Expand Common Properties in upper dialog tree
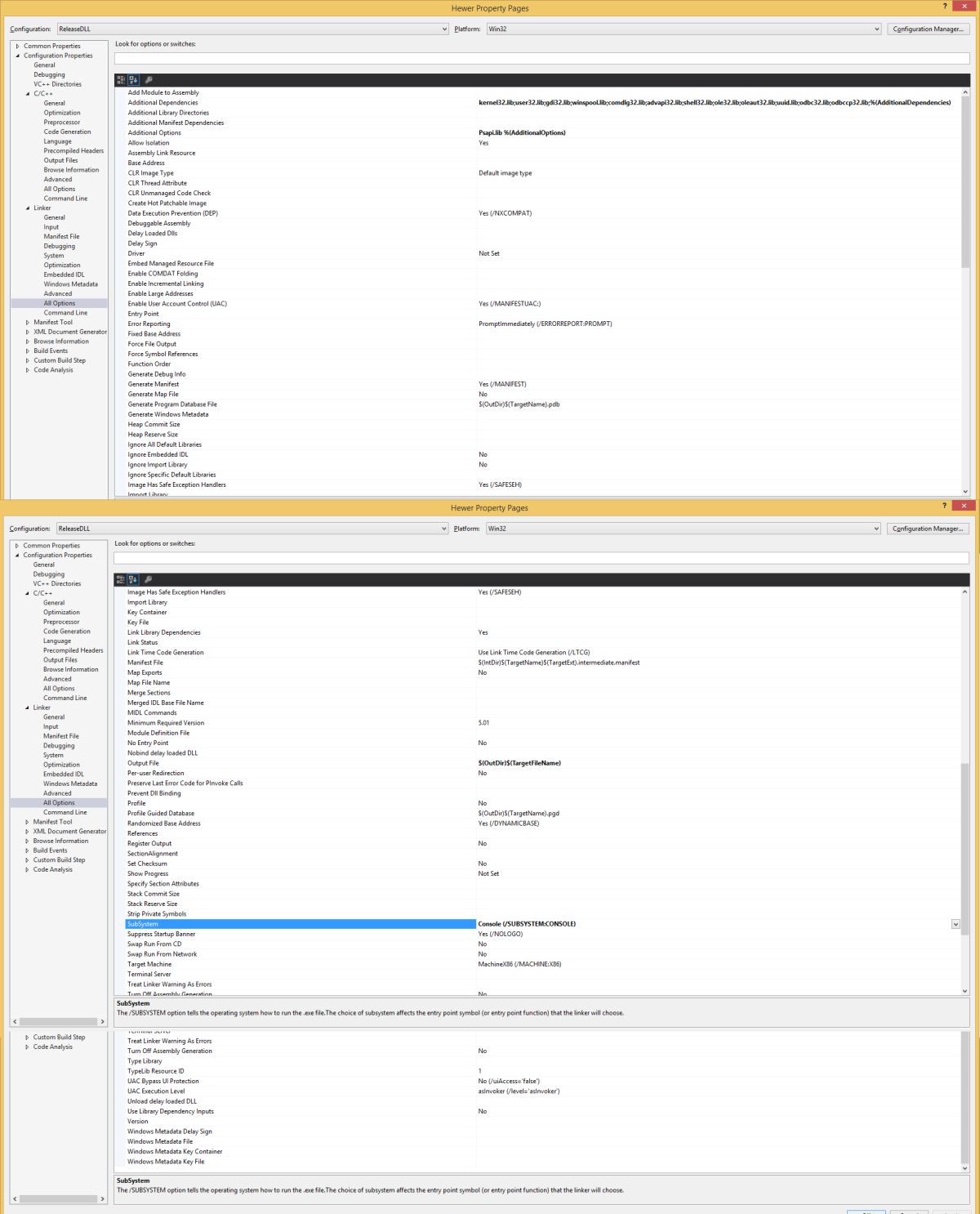The height and width of the screenshot is (1214, 980). [17, 47]
